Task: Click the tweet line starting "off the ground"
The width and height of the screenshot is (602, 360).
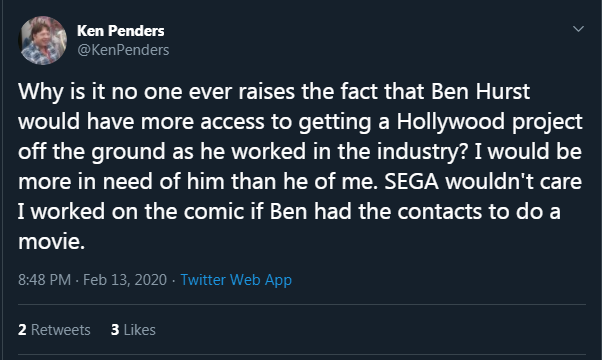Action: click(x=300, y=152)
